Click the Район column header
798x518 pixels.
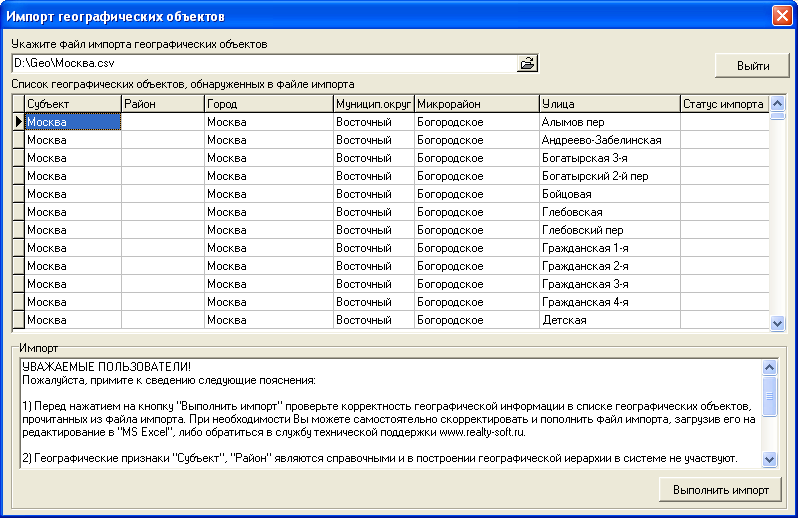pos(162,104)
